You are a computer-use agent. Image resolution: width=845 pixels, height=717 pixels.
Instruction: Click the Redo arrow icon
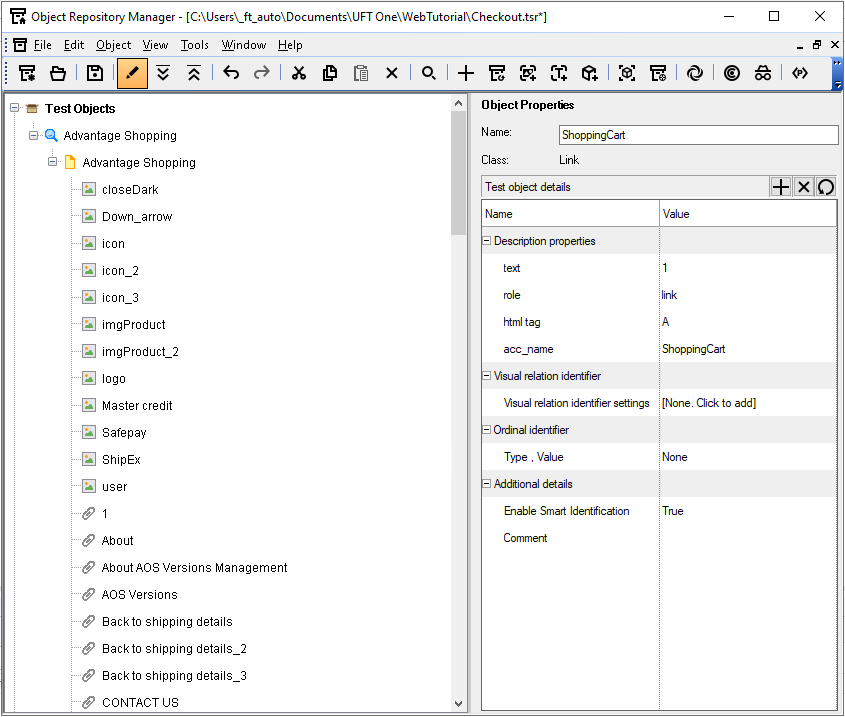(x=262, y=73)
